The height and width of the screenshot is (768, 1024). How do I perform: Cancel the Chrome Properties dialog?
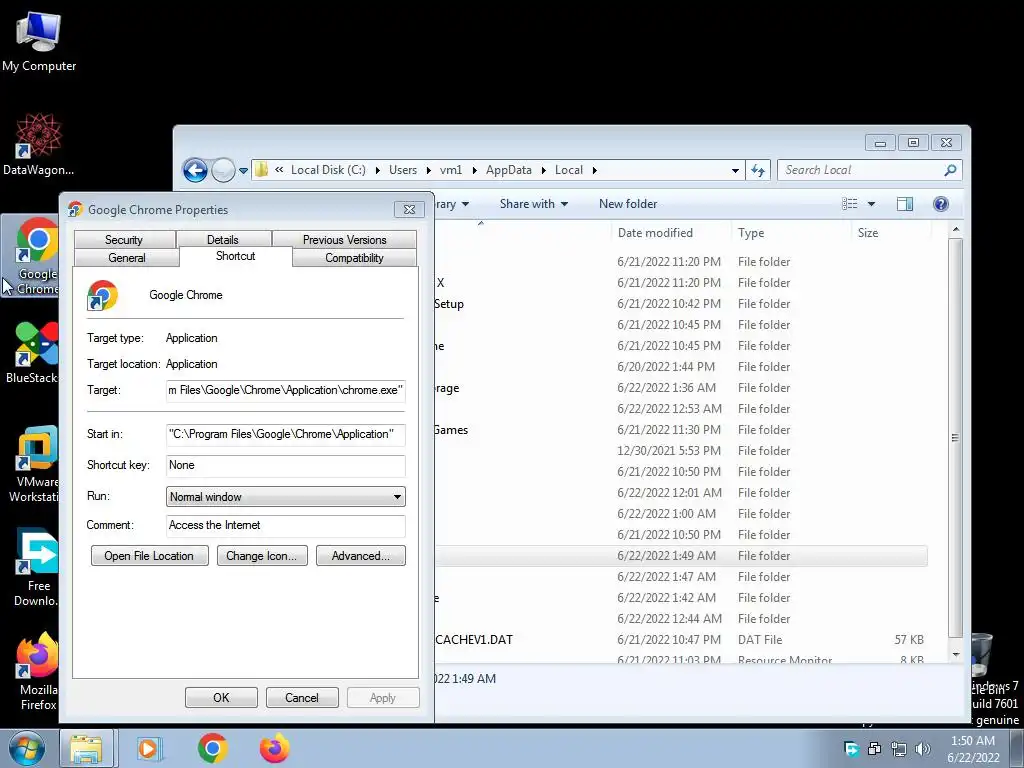click(x=302, y=697)
